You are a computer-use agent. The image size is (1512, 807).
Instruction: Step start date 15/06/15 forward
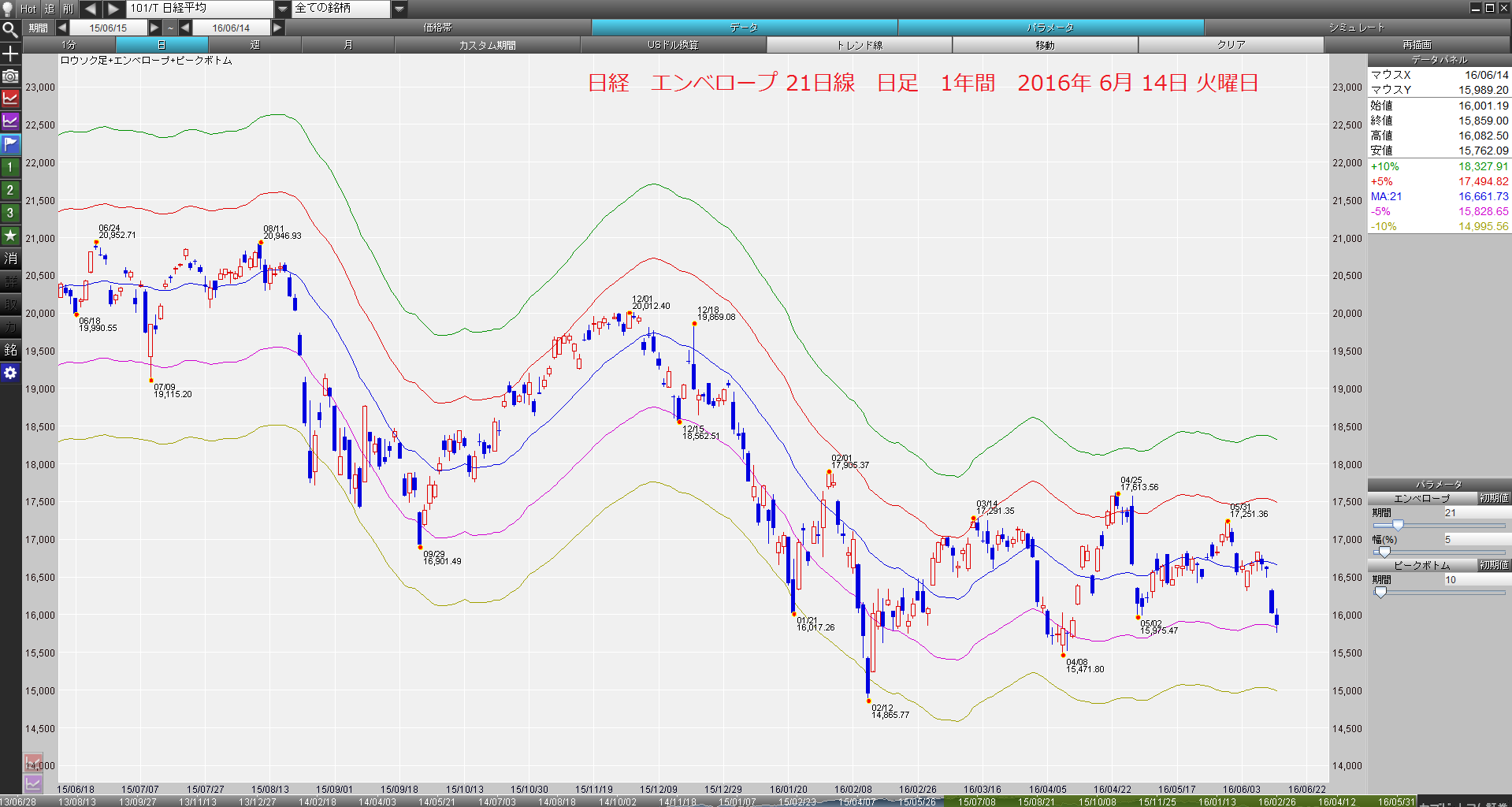coord(154,28)
